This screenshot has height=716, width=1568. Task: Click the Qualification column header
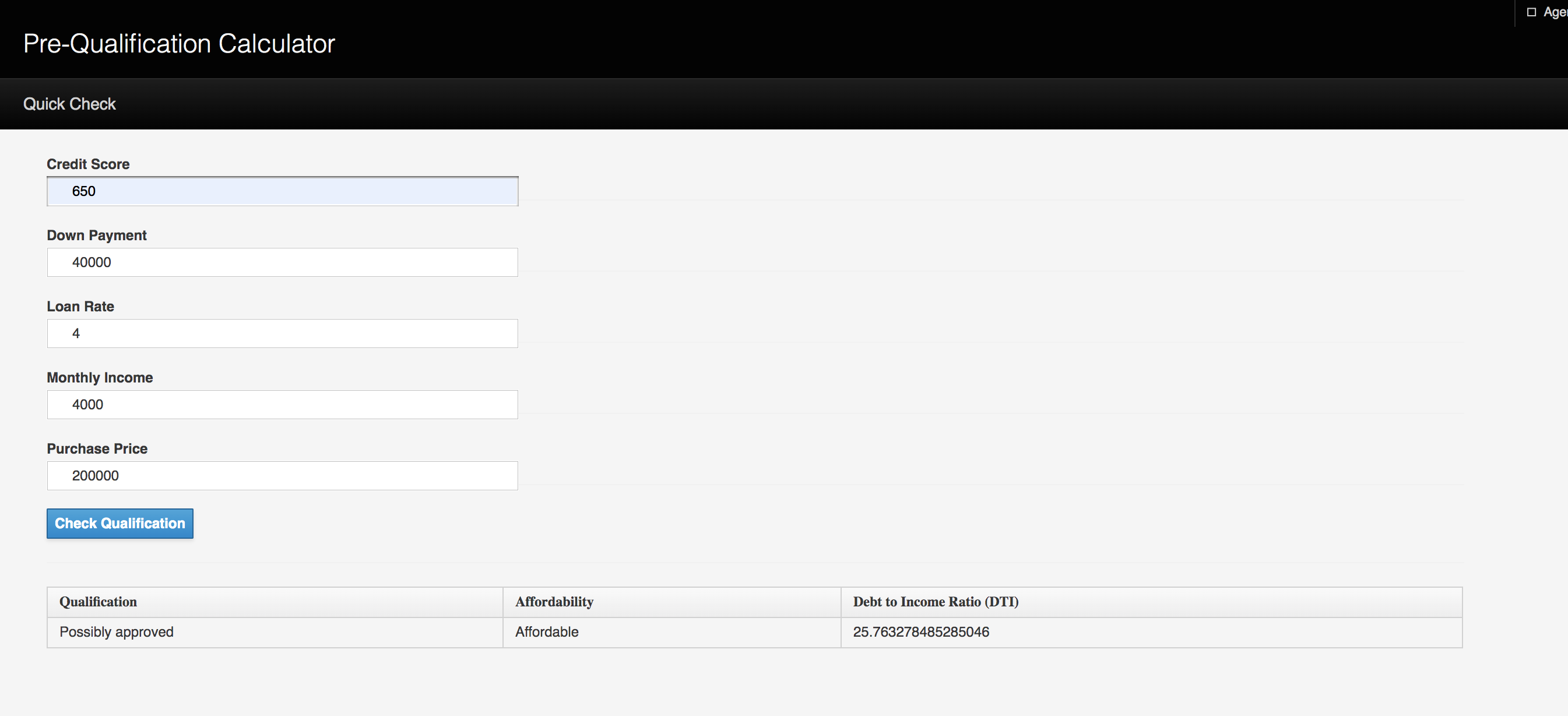[x=98, y=602]
